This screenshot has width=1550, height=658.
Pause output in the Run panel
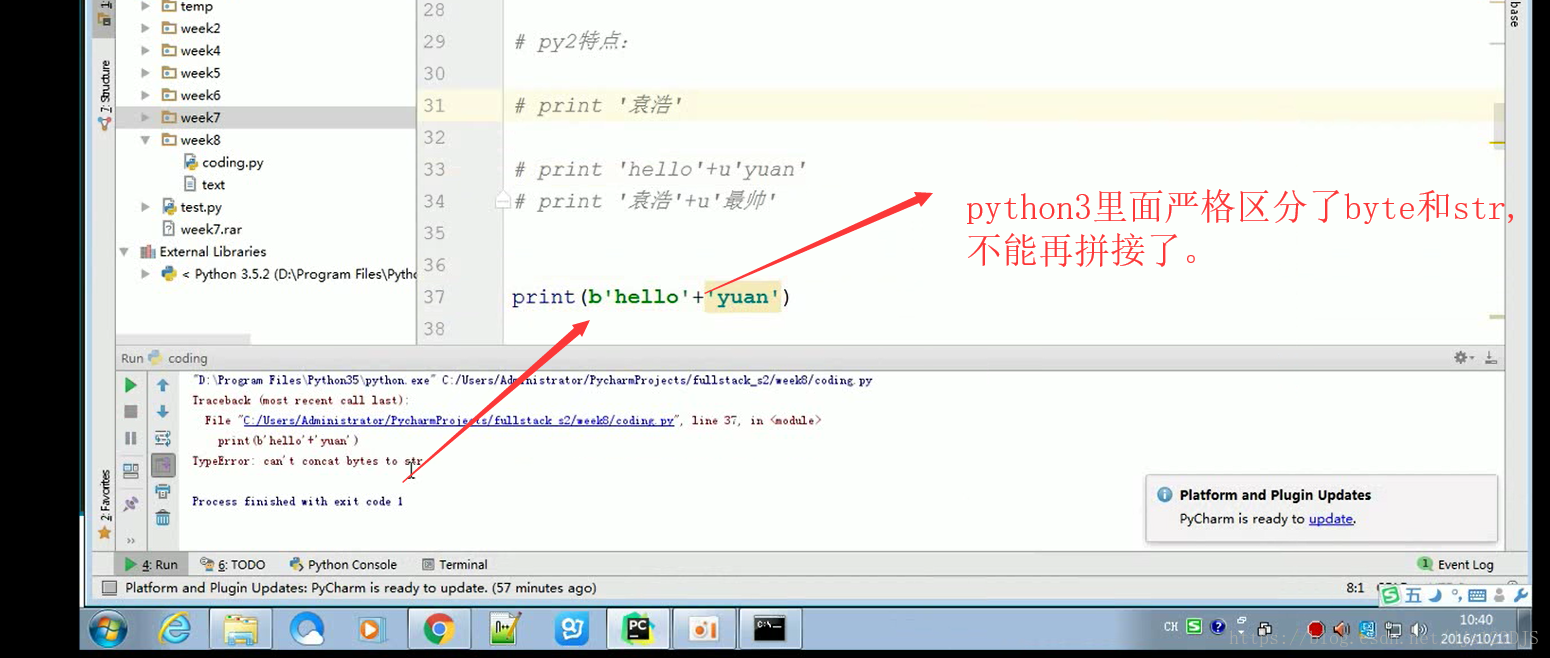pos(131,438)
